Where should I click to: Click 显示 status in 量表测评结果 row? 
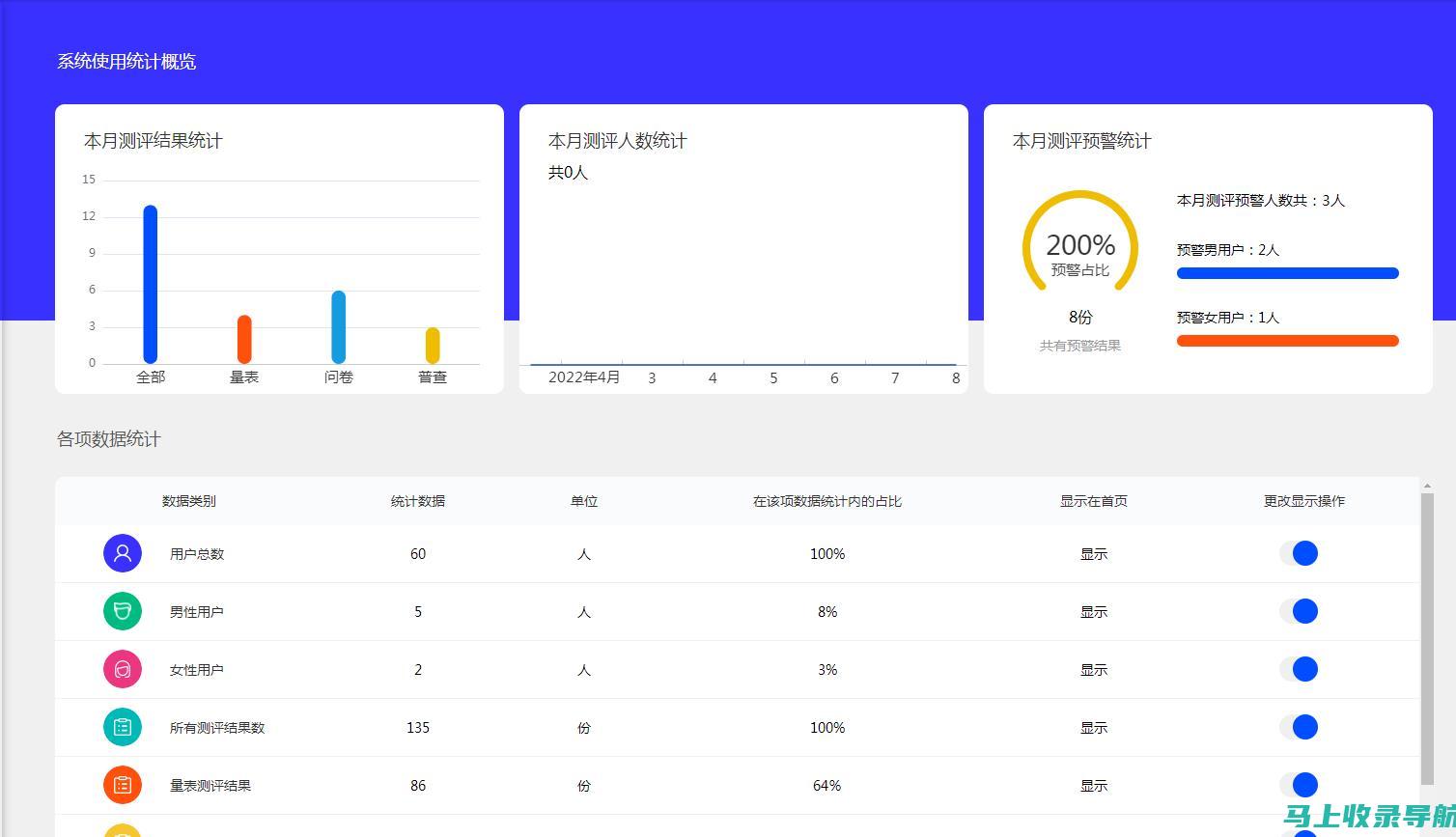coord(1094,786)
